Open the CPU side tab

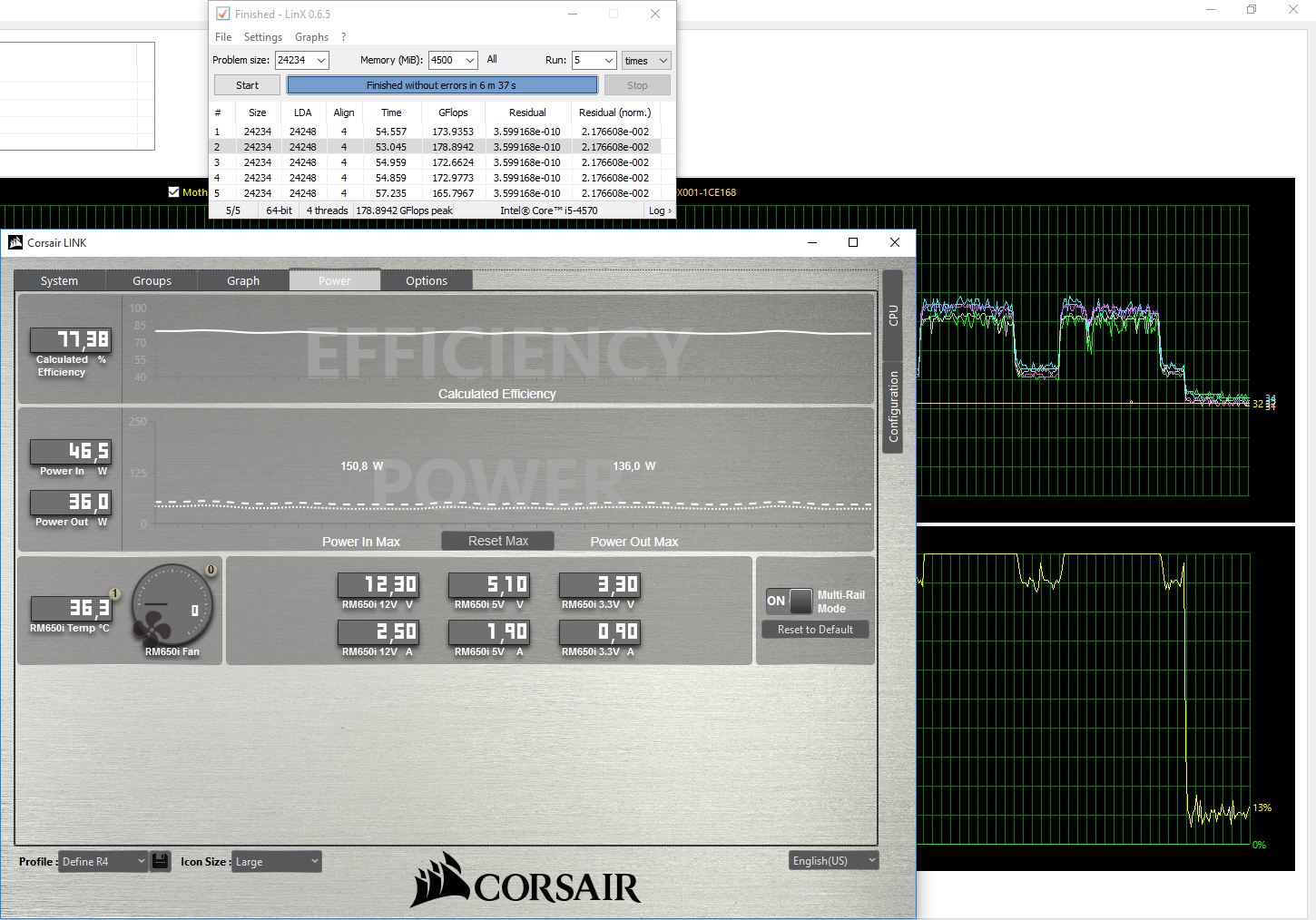[893, 315]
